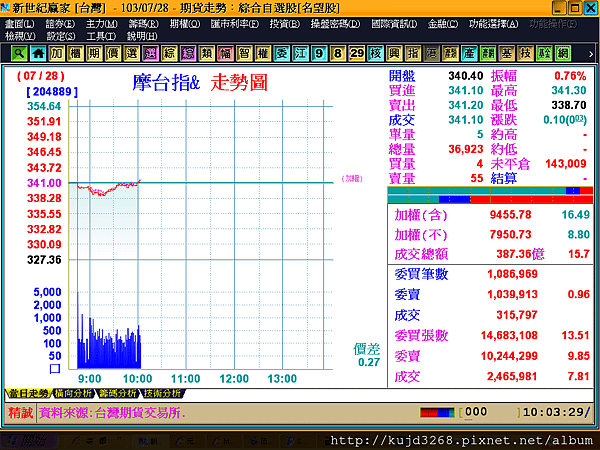Switch to the 橫向分析 tab
The image size is (600, 450).
click(73, 393)
